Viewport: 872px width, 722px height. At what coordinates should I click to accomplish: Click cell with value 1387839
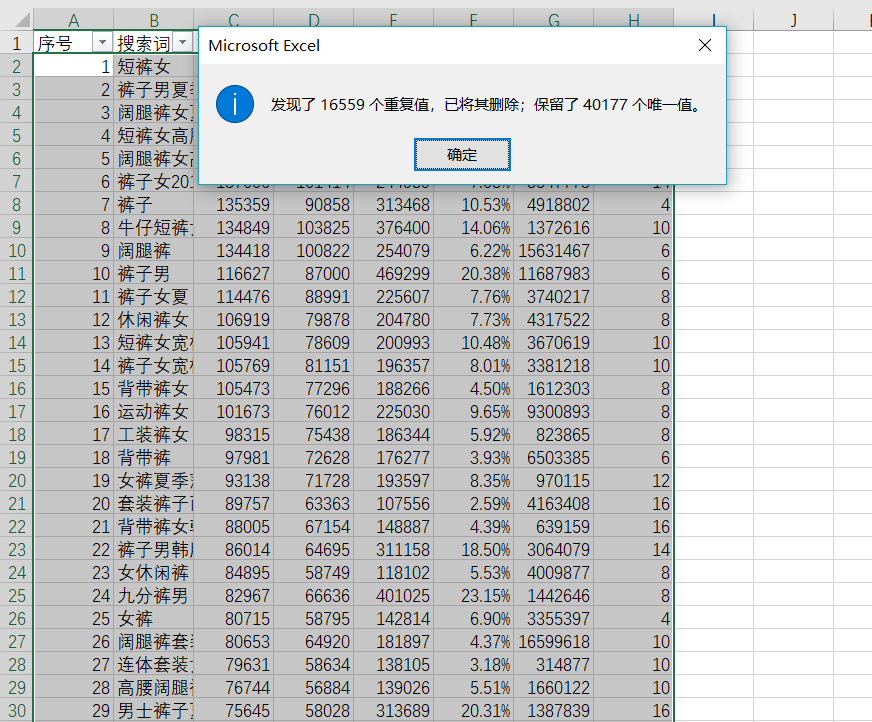coord(554,710)
